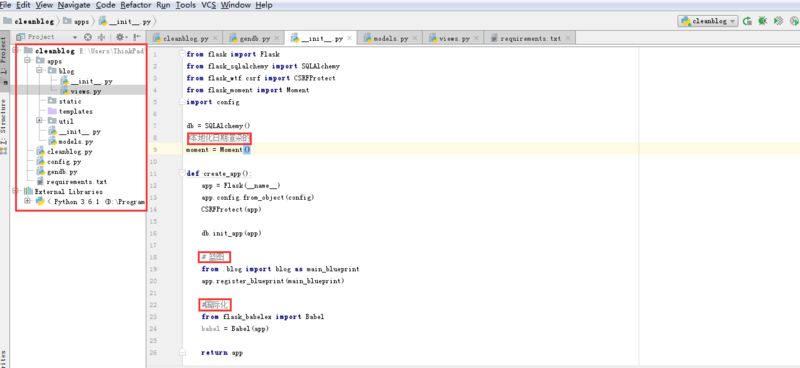Fold the create_app function in editor gutter
The width and height of the screenshot is (800, 368).
click(x=182, y=173)
